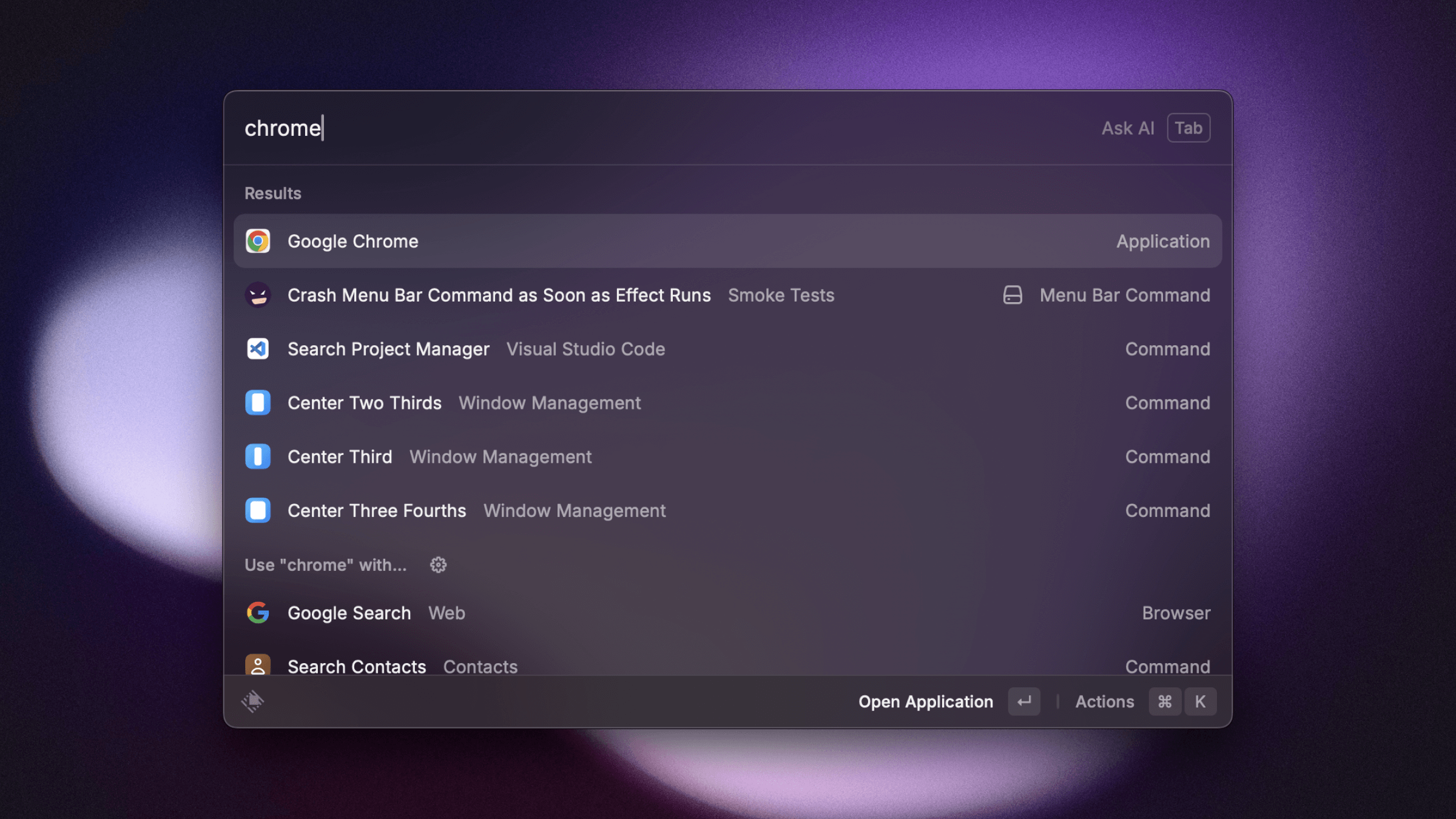Click Open Application in the footer

pyautogui.click(x=926, y=701)
